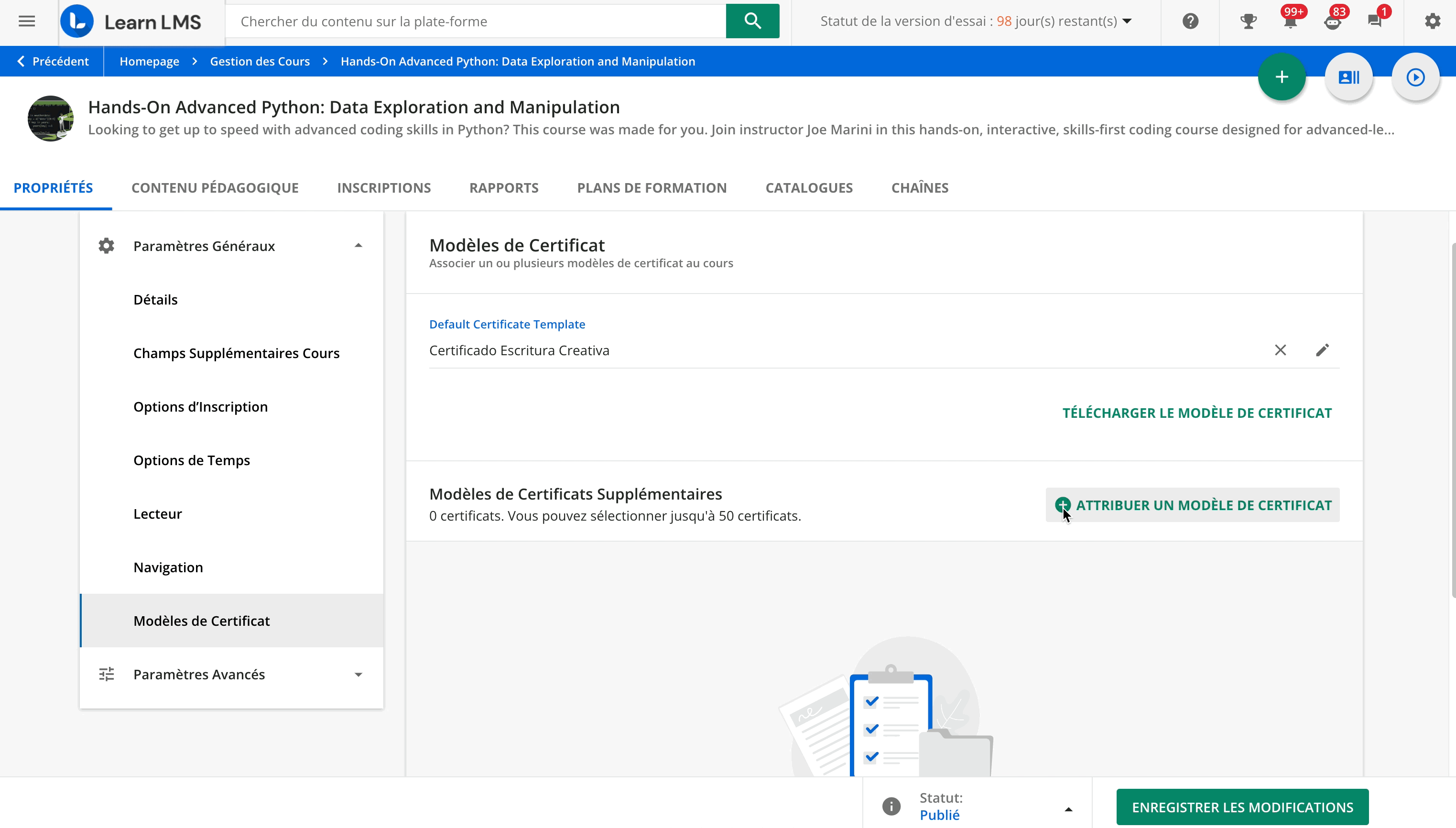Screen dimensions: 1456x828
Task: Click the Paramètres Généraux gear icon
Action: (106, 246)
